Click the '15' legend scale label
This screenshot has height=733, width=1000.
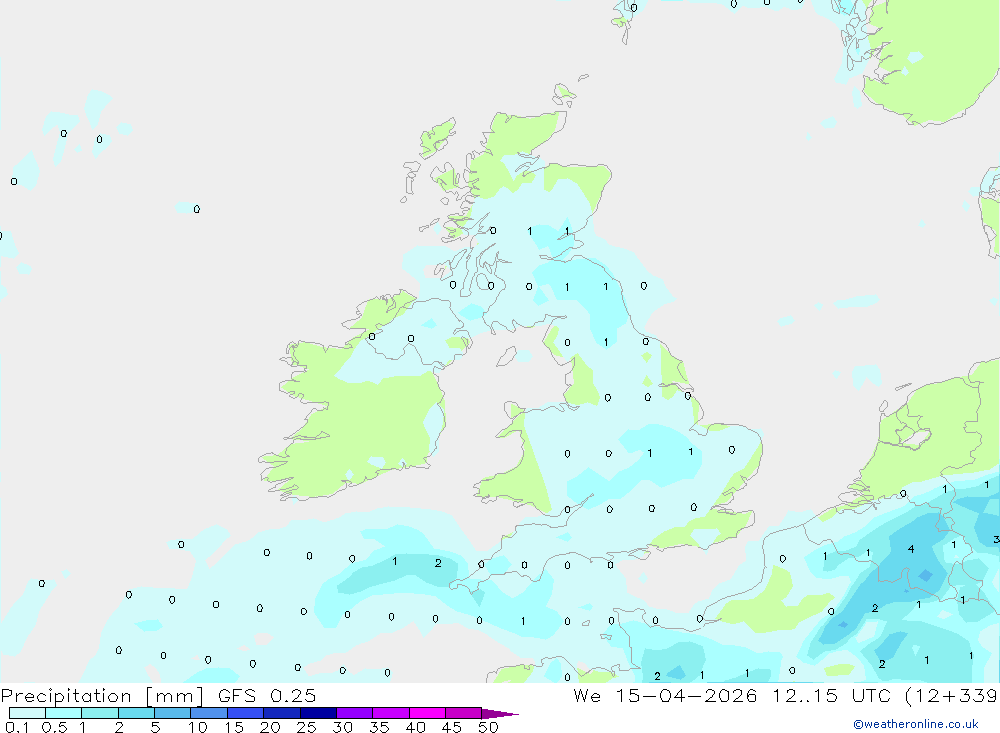[234, 727]
